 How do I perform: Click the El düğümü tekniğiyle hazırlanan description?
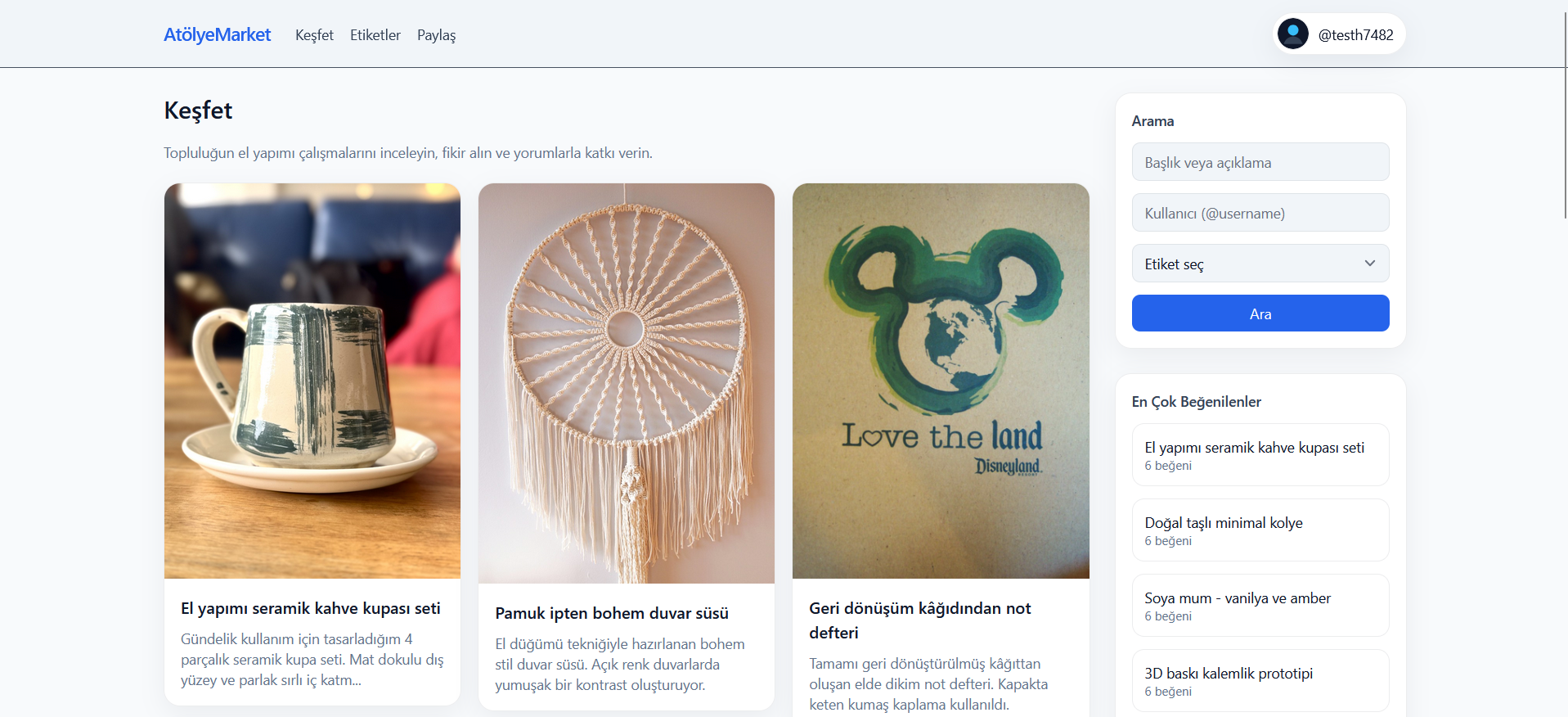(620, 665)
